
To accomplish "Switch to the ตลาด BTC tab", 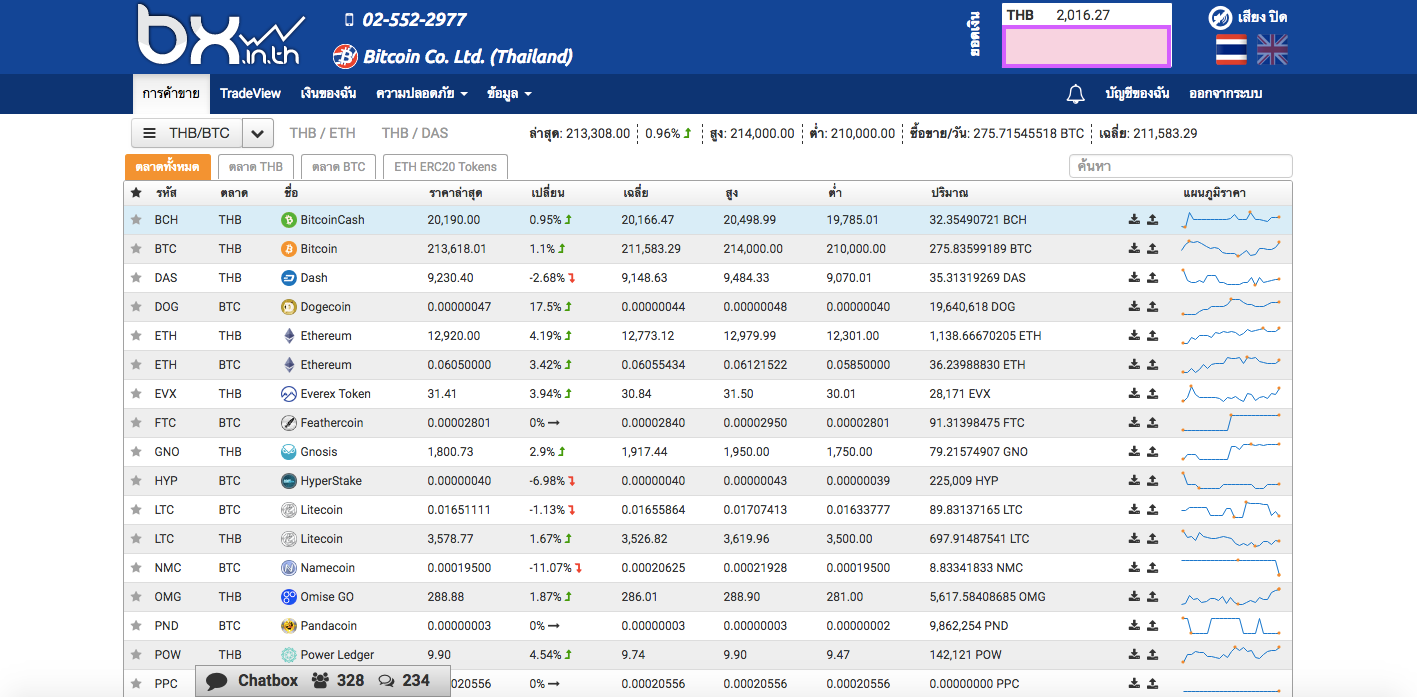I will point(338,167).
